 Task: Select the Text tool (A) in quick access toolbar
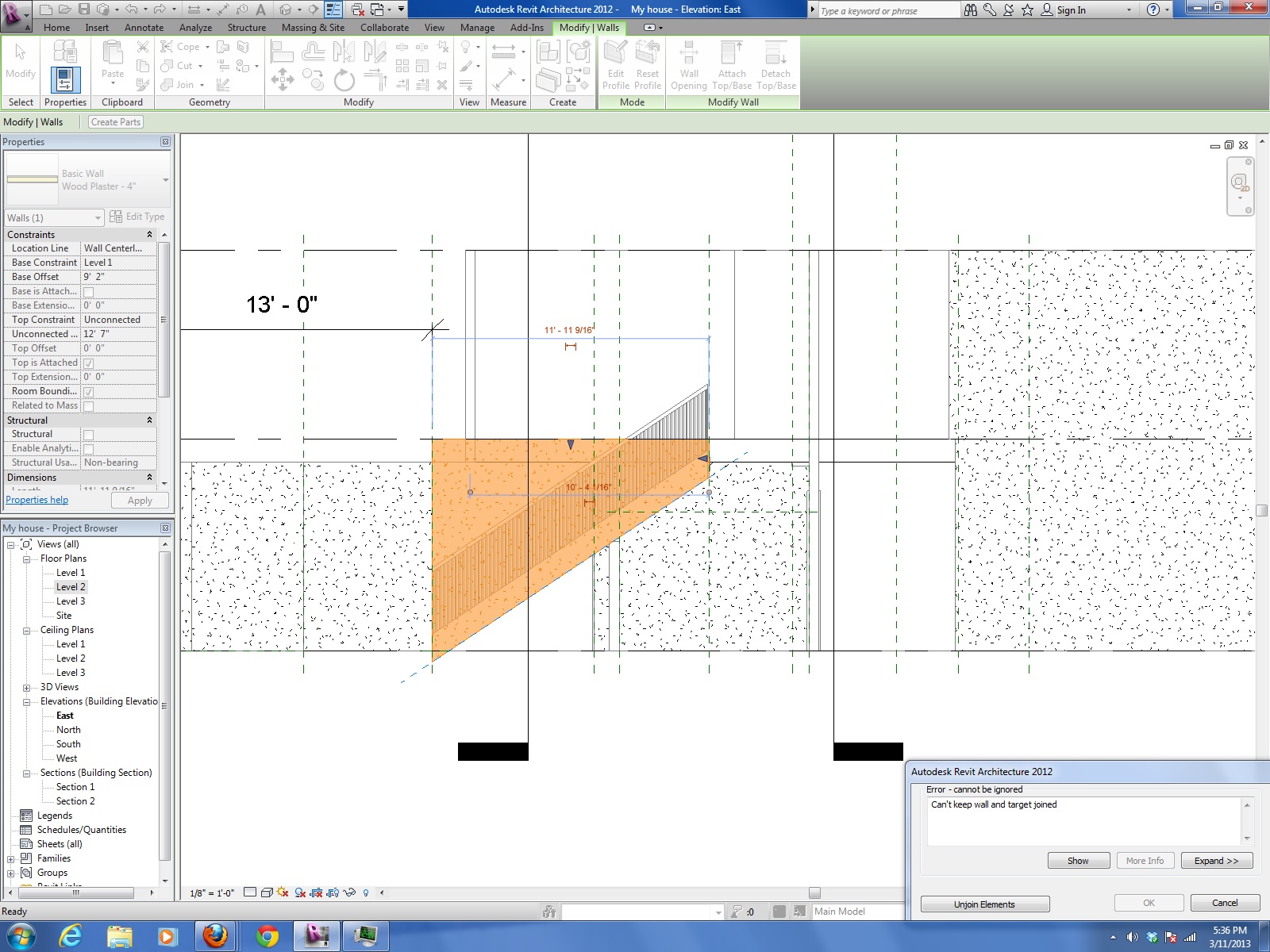[260, 10]
